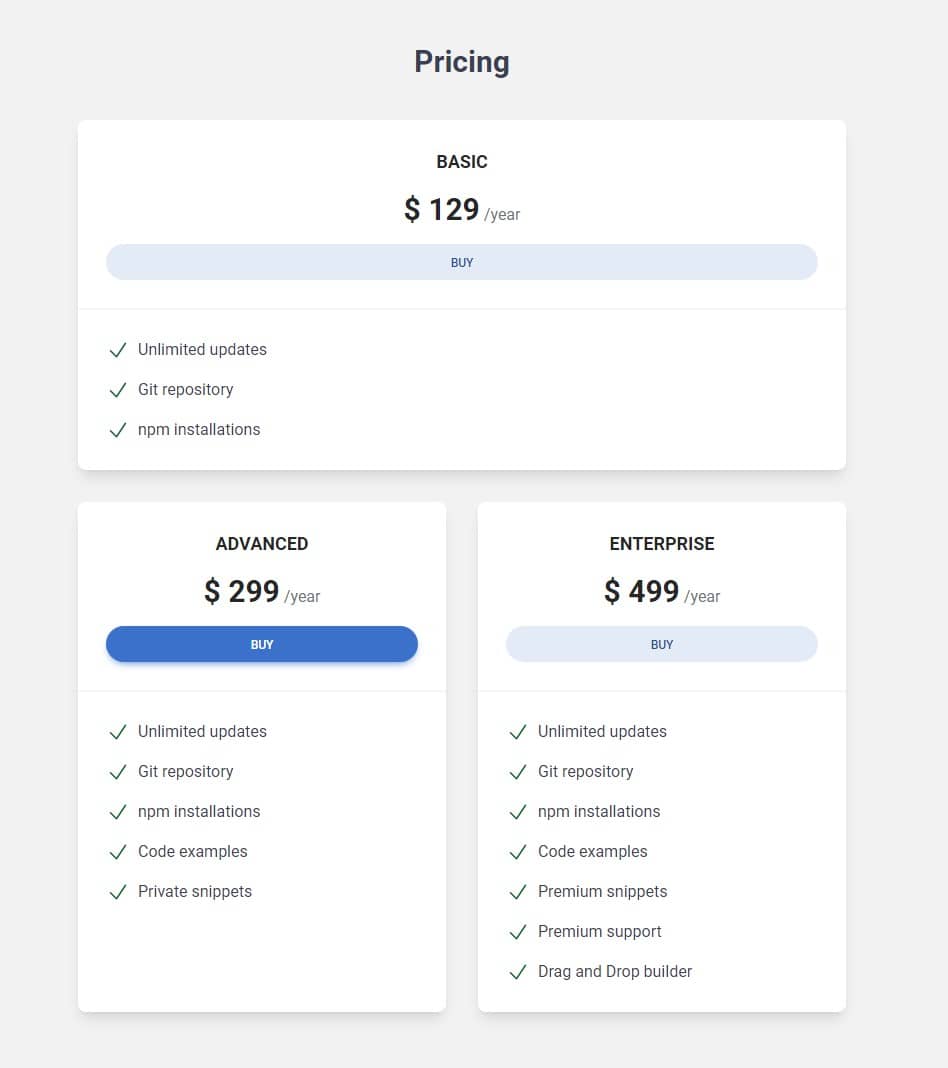Click checkmark next to Advanced Code examples
This screenshot has width=948, height=1068.
[x=118, y=852]
